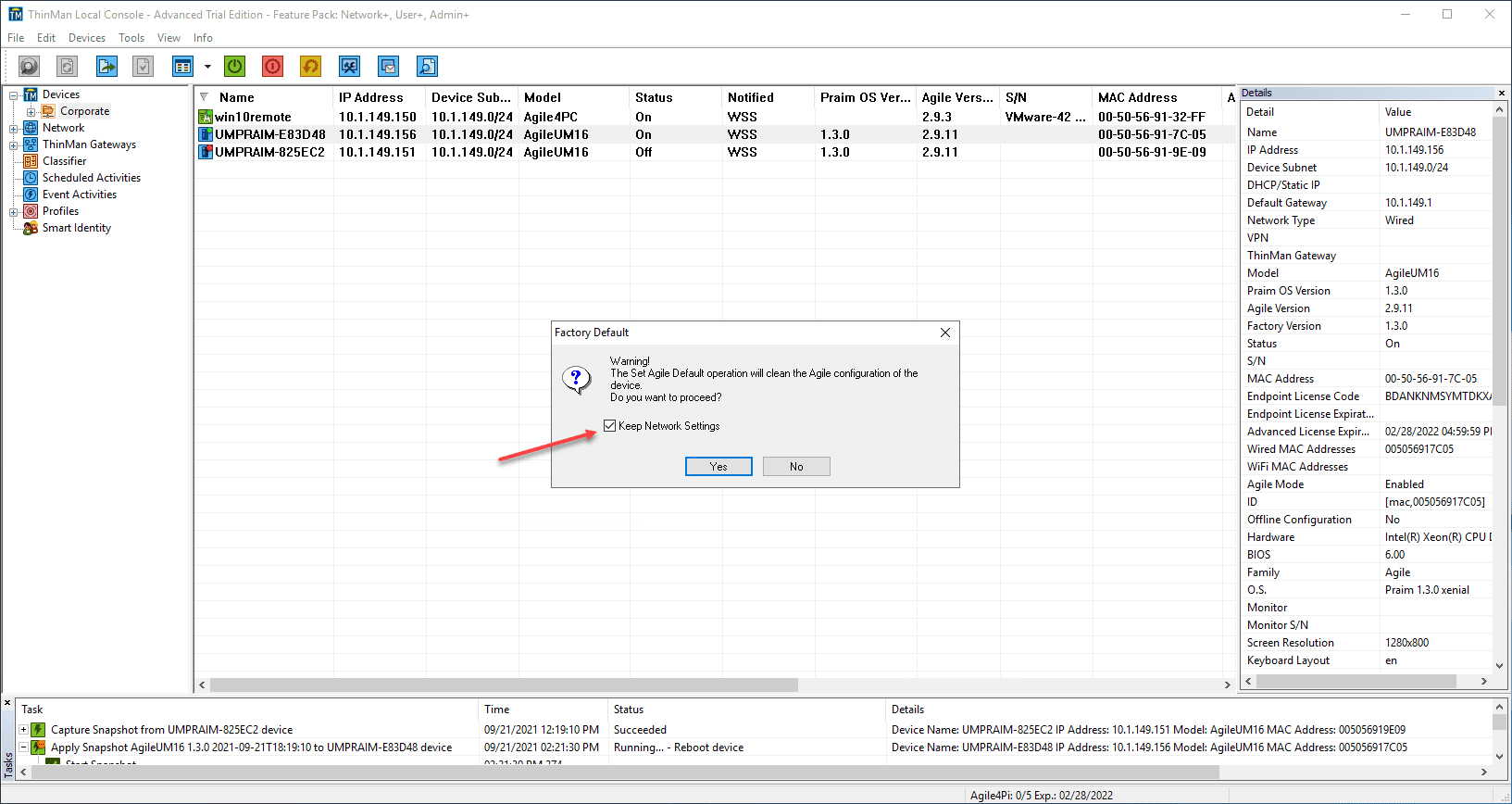The height and width of the screenshot is (804, 1512).
Task: Click the document with green arrow toolbar icon
Action: [107, 66]
